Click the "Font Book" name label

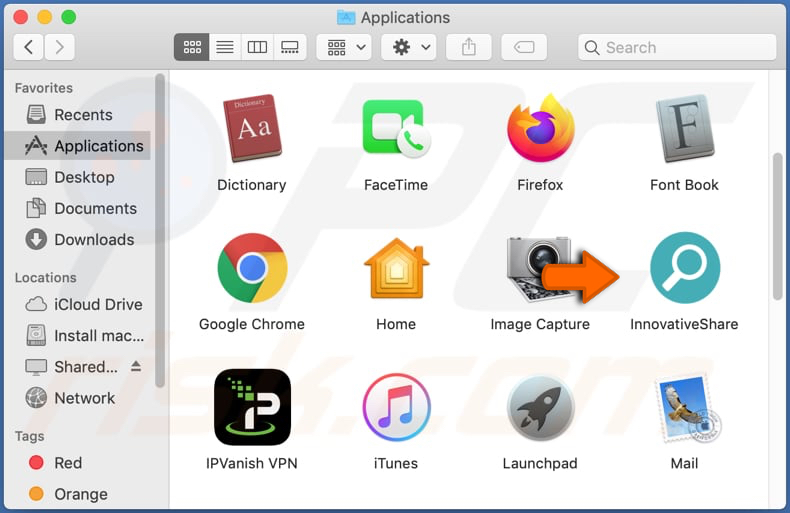pyautogui.click(x=684, y=185)
